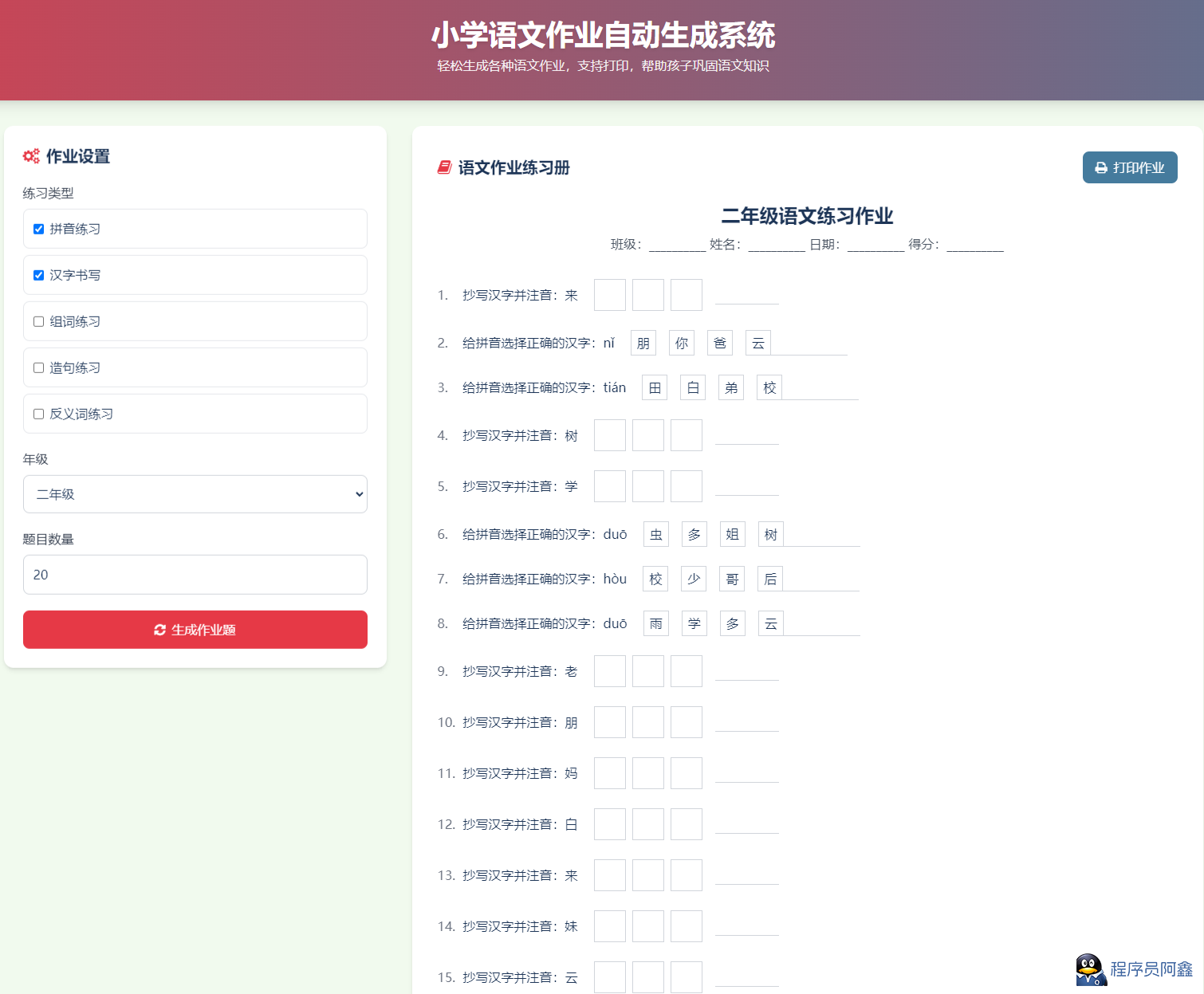Click second writing box for question 13 来
This screenshot has height=994, width=1204.
pos(648,875)
